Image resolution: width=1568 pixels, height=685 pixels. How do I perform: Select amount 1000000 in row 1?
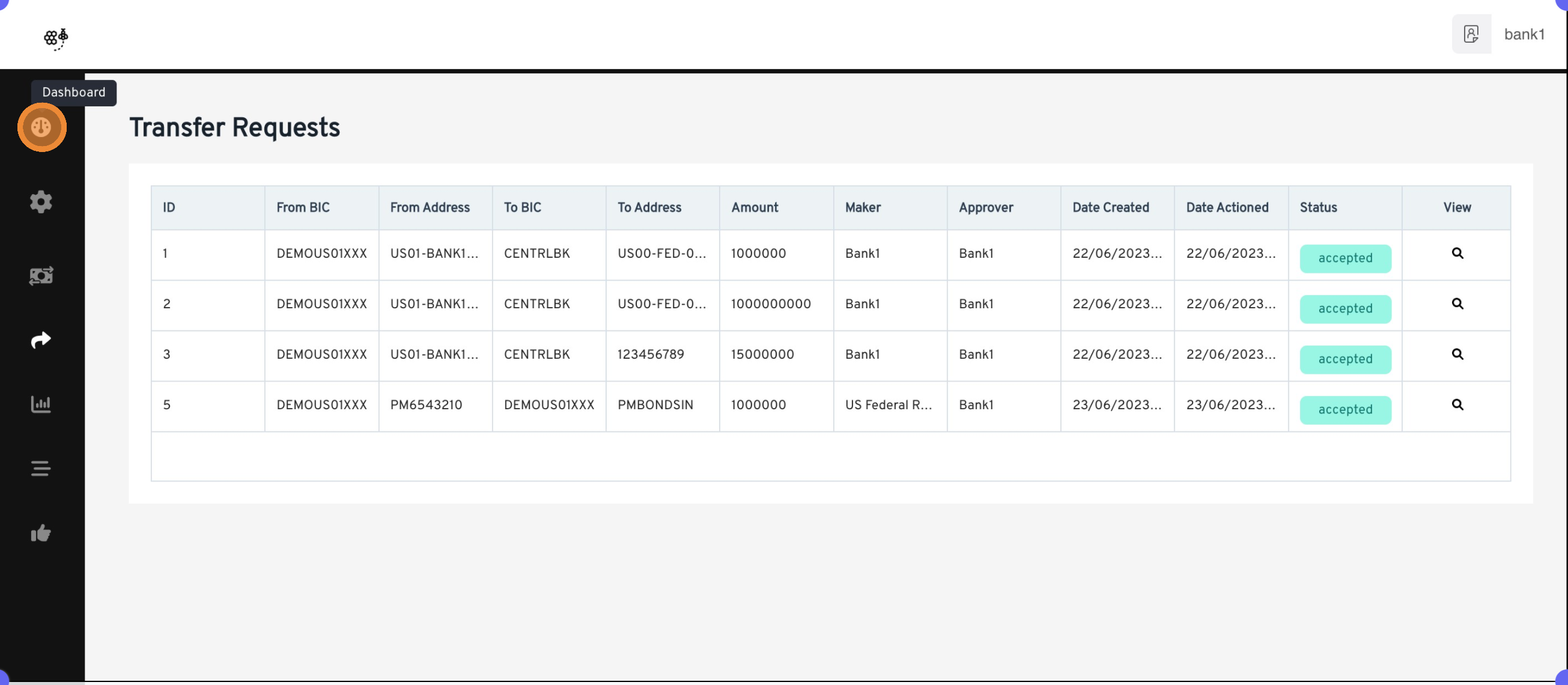[x=777, y=255]
